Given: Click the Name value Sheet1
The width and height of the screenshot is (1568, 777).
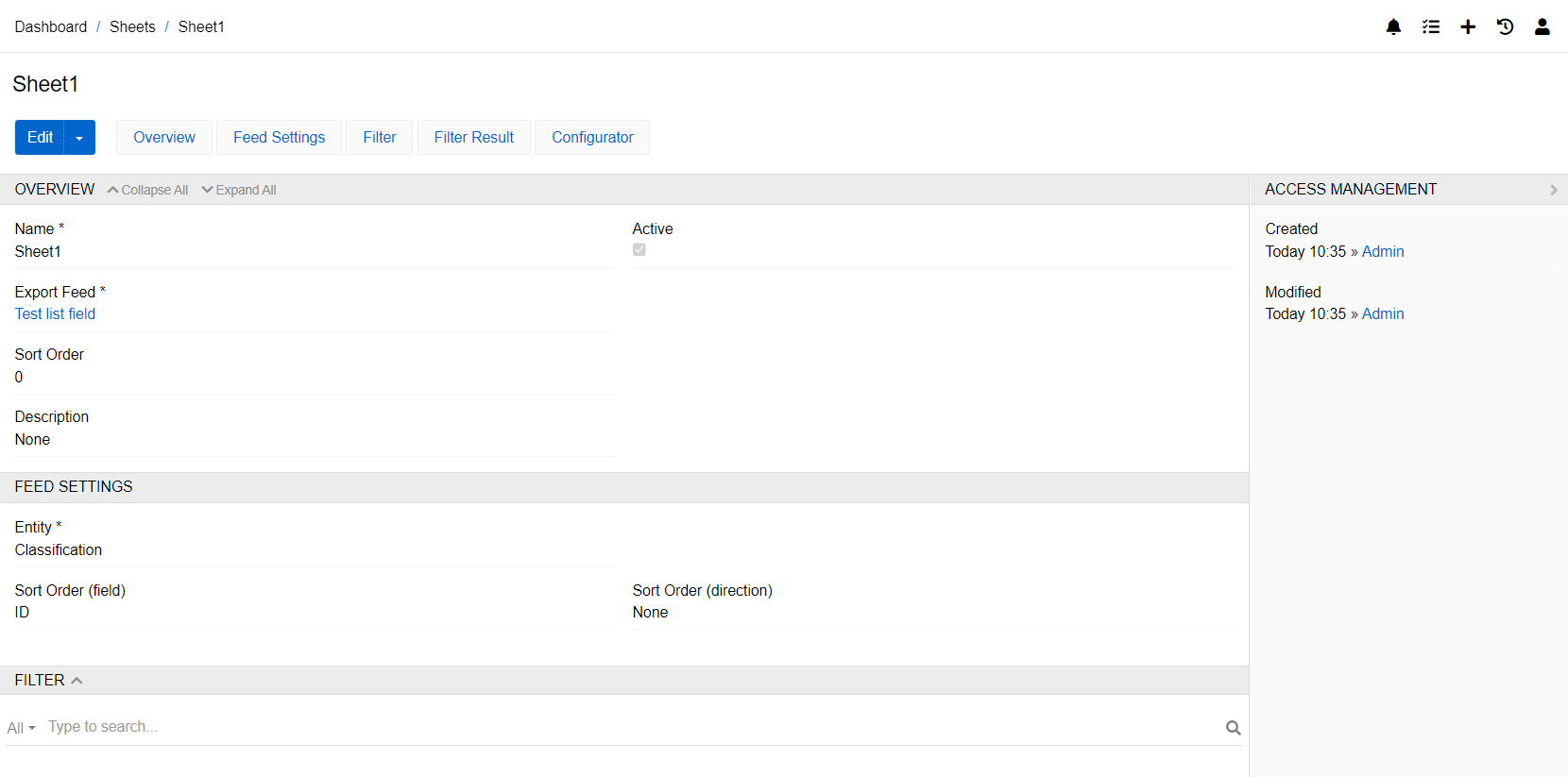Looking at the screenshot, I should (x=38, y=252).
